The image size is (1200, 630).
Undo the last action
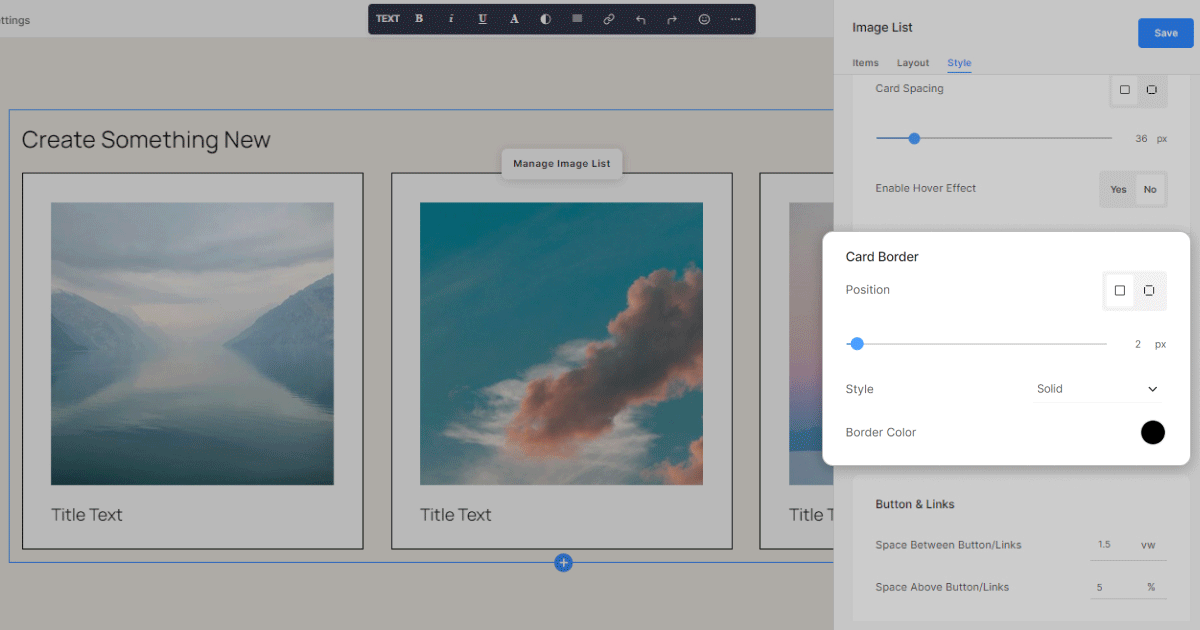point(641,19)
